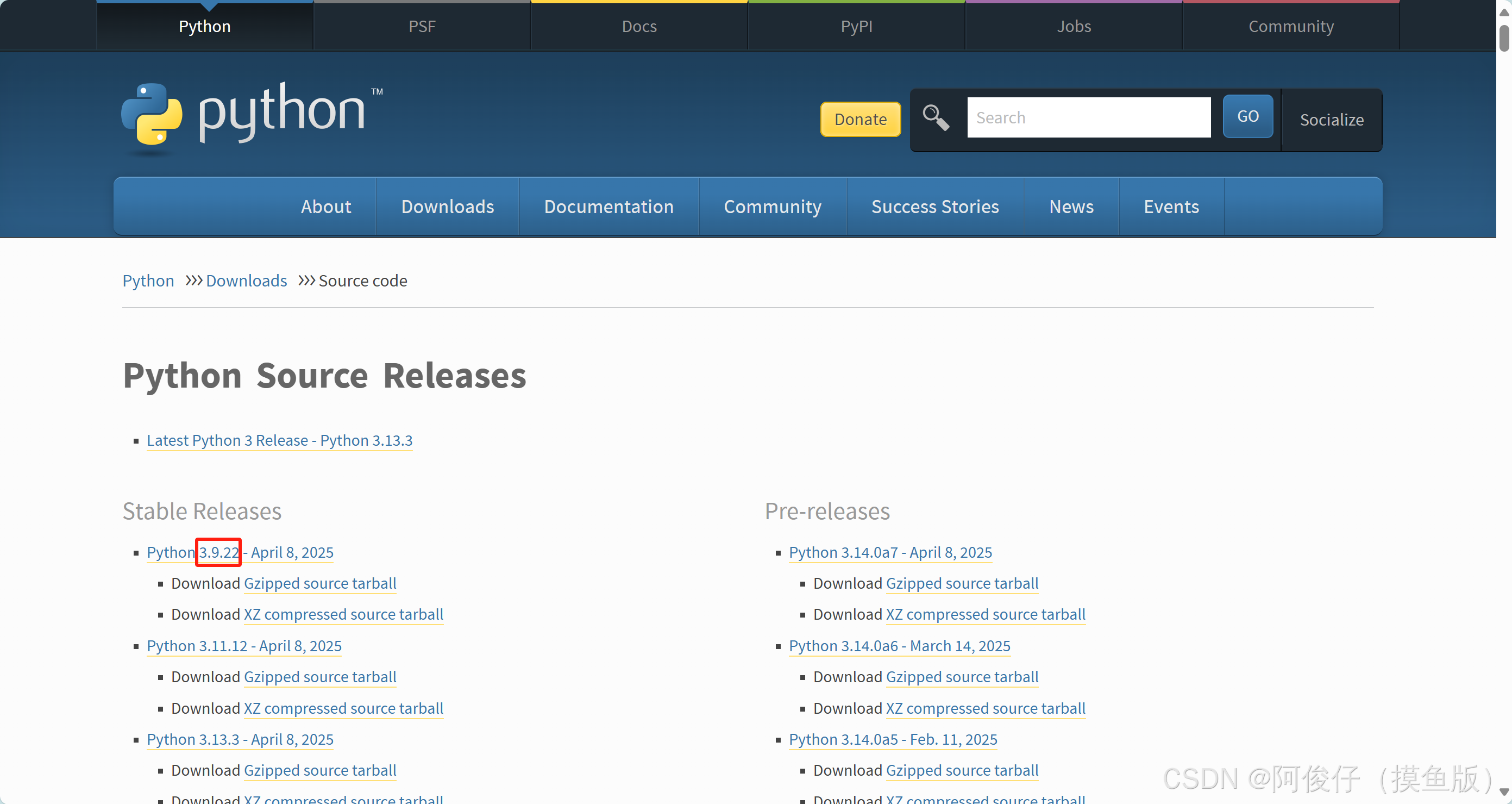
Task: Click the magnifying glass search icon
Action: coord(935,117)
